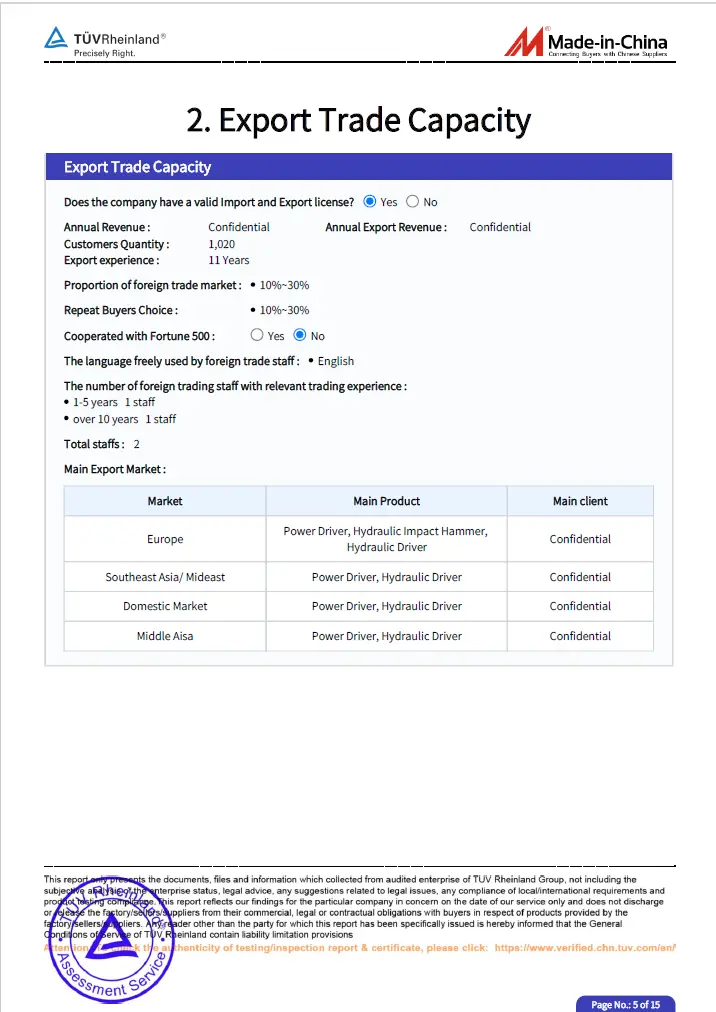Click the Annual Export Revenue Confidential value
The image size is (716, 1012).
(x=500, y=227)
